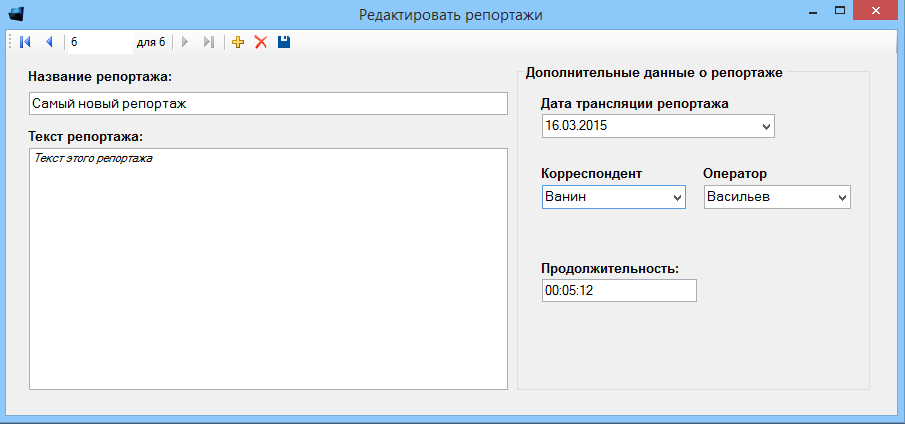This screenshot has height=424, width=905.
Task: Focus the Название репортажа text field
Action: (268, 104)
